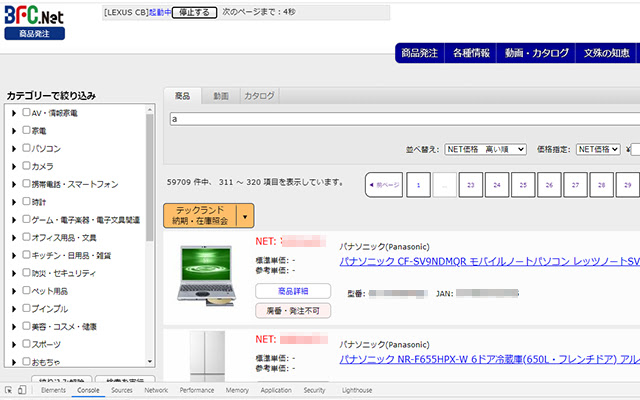
Task: Check the オフィス用品・文具 checkbox
Action: (26, 237)
